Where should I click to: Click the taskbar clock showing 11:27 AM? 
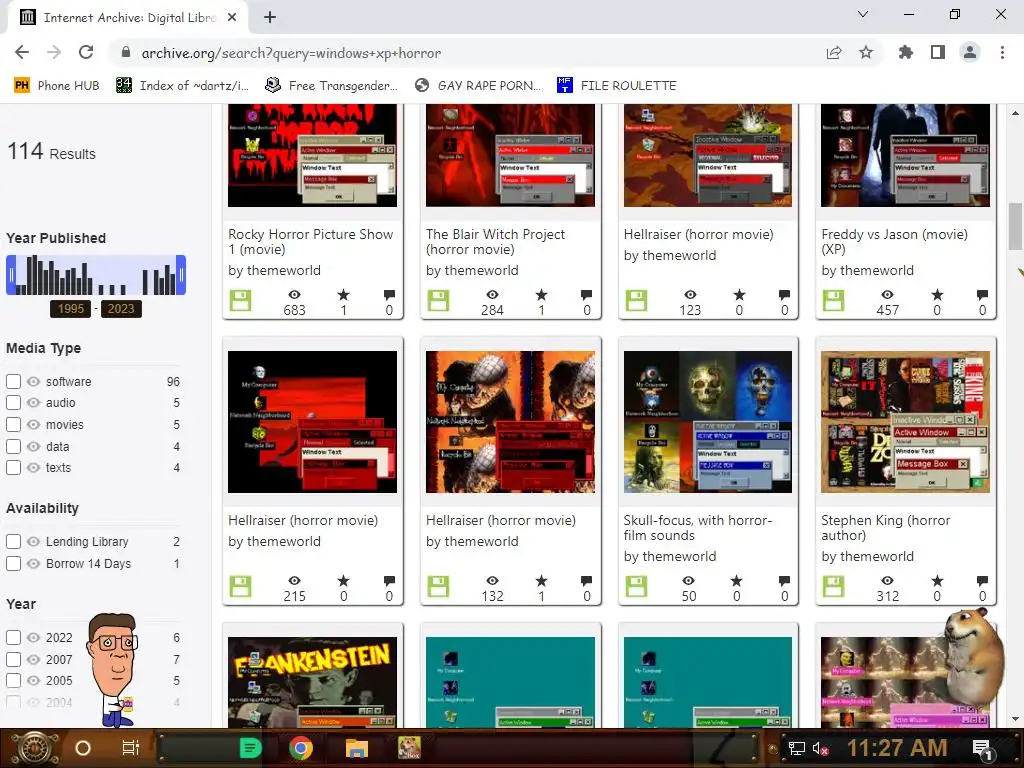click(897, 748)
